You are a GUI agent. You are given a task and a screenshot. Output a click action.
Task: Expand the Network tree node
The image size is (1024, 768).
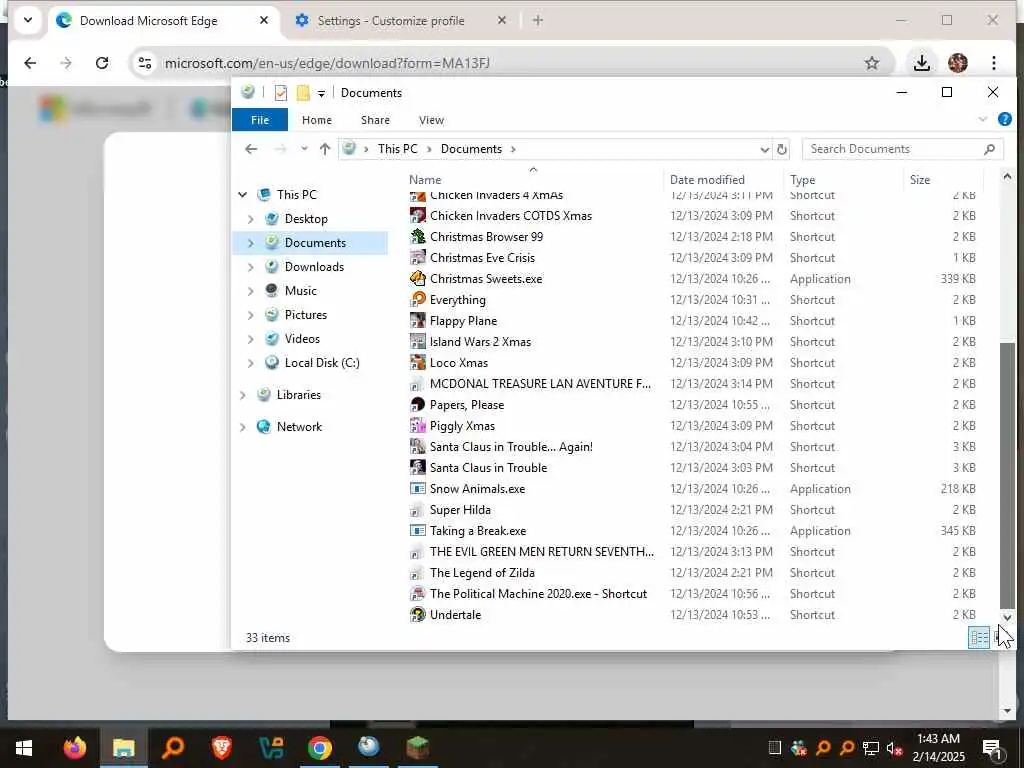pos(243,427)
